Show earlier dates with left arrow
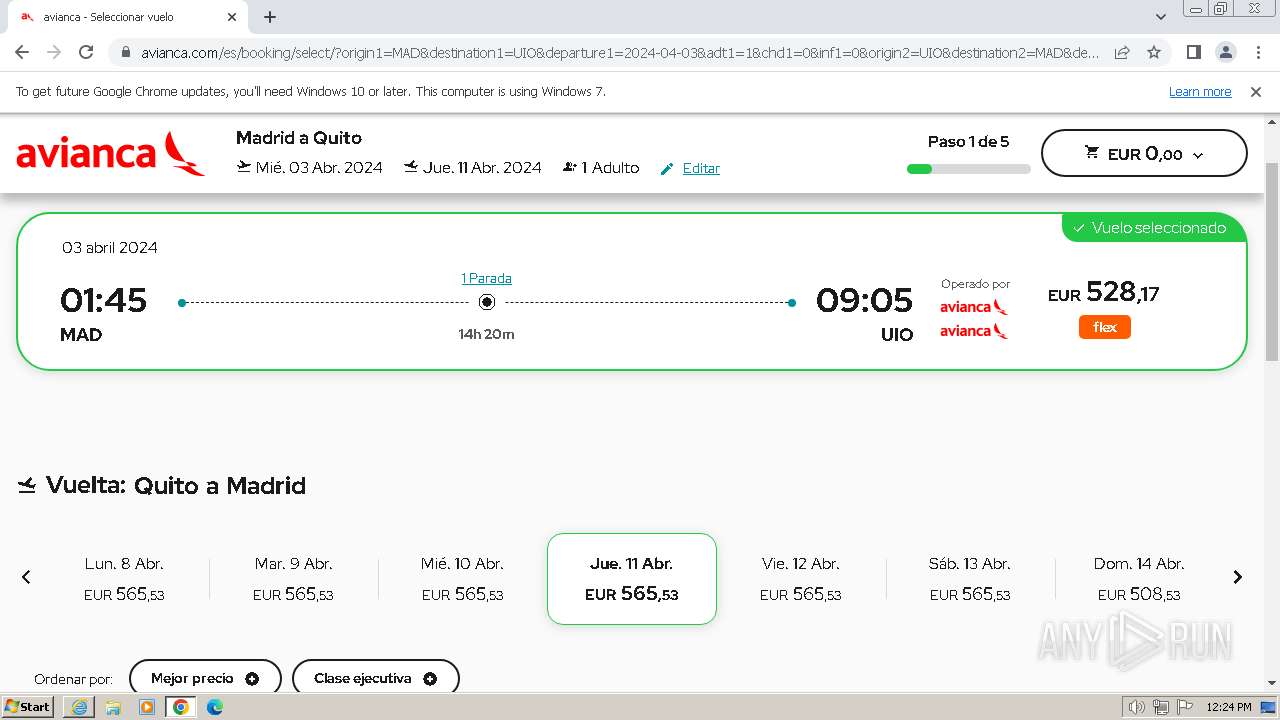The height and width of the screenshot is (720, 1280). click(x=26, y=577)
